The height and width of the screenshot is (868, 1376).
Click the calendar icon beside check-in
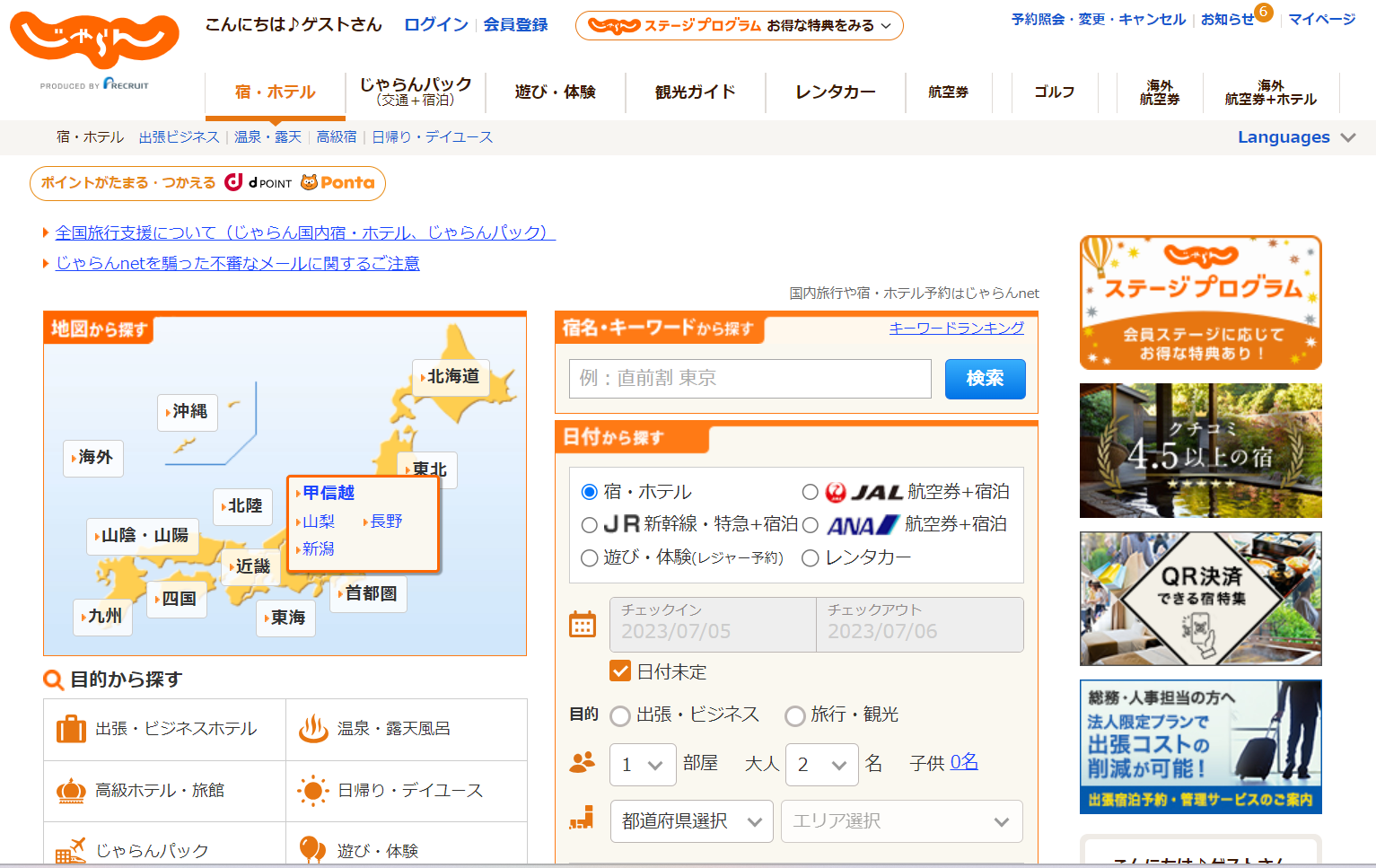[583, 624]
